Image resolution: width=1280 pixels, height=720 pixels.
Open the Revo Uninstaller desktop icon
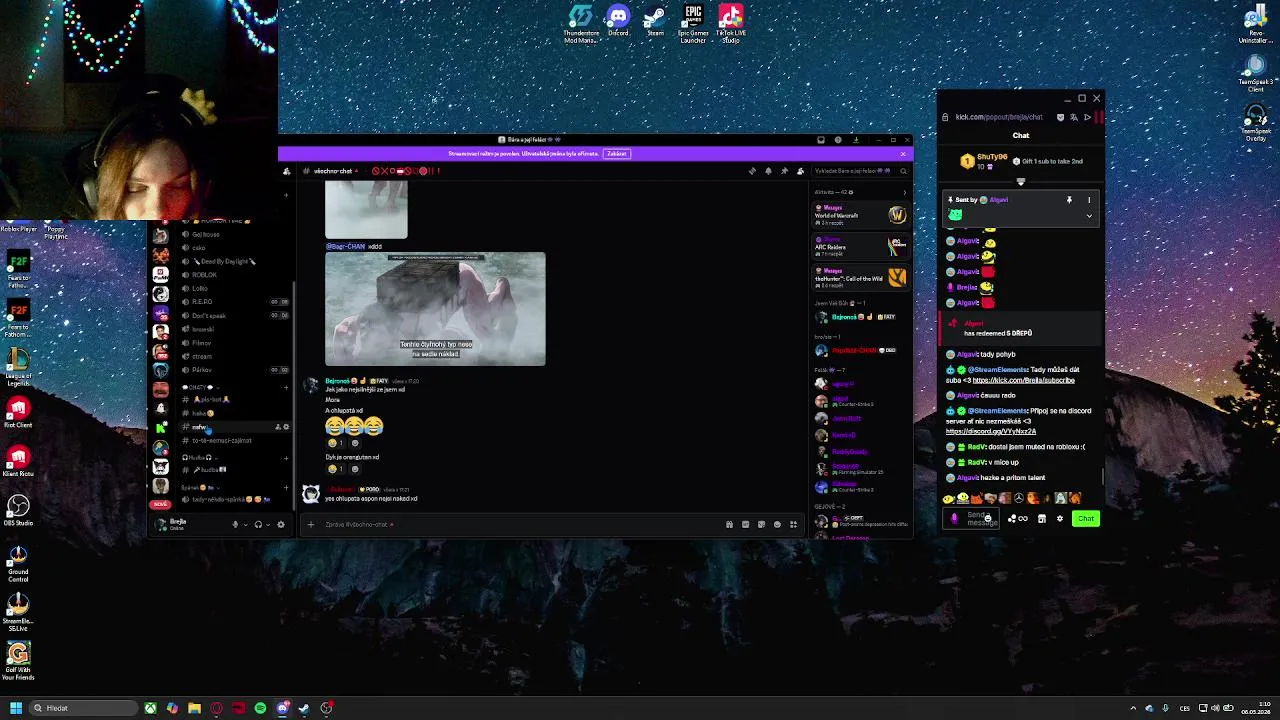pyautogui.click(x=1255, y=24)
